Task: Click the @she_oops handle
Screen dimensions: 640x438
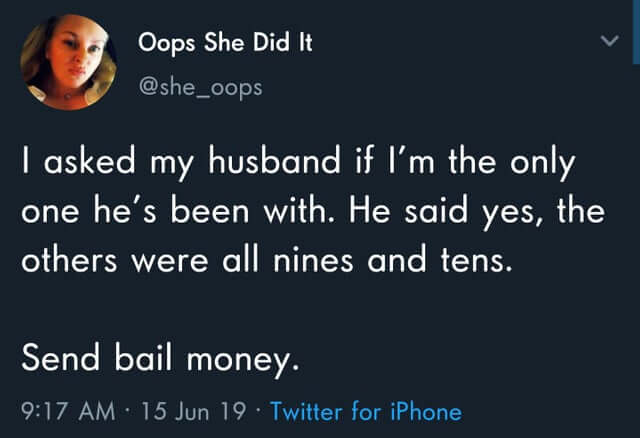Action: pos(199,87)
